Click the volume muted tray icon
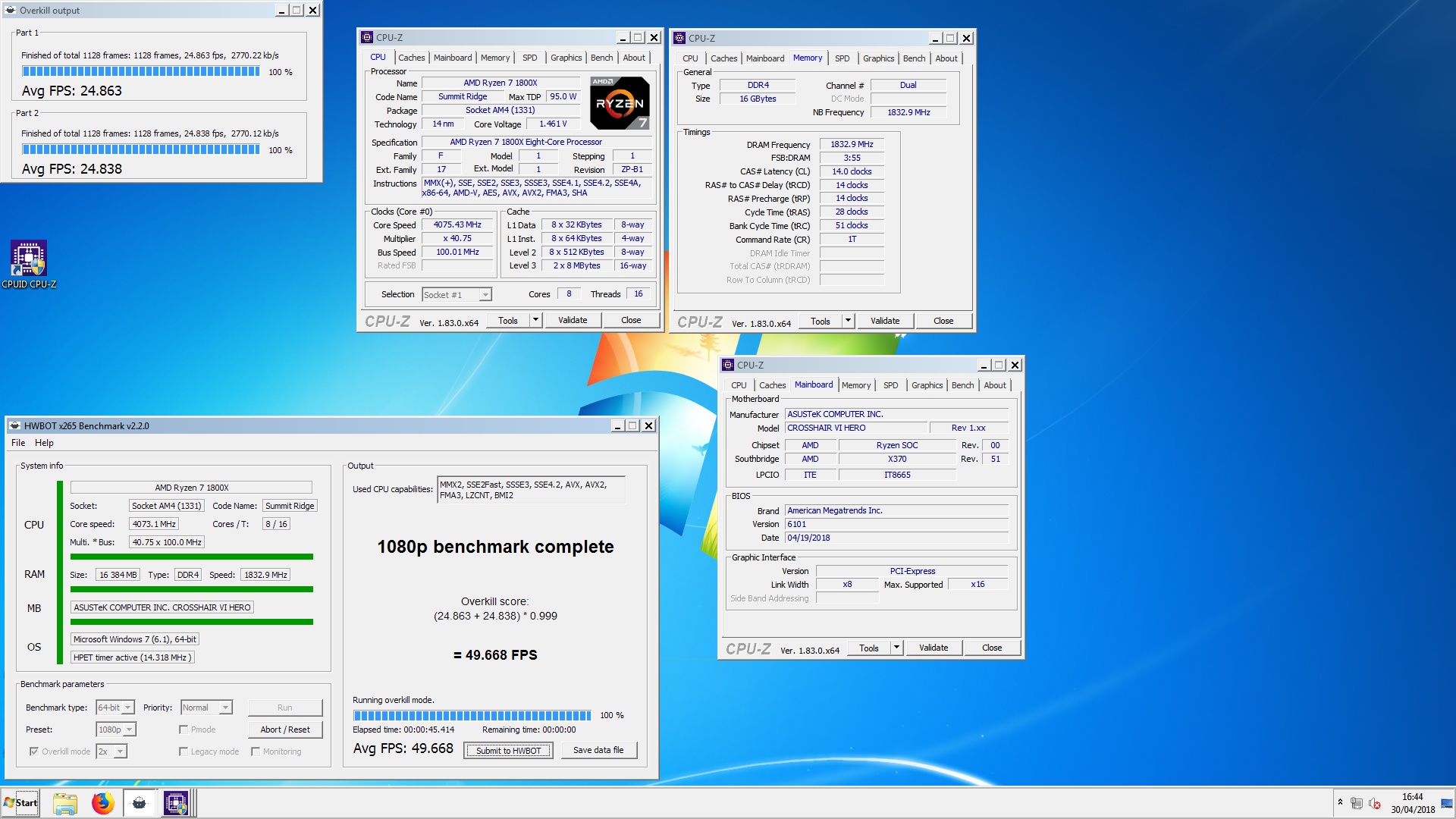 (x=1375, y=803)
